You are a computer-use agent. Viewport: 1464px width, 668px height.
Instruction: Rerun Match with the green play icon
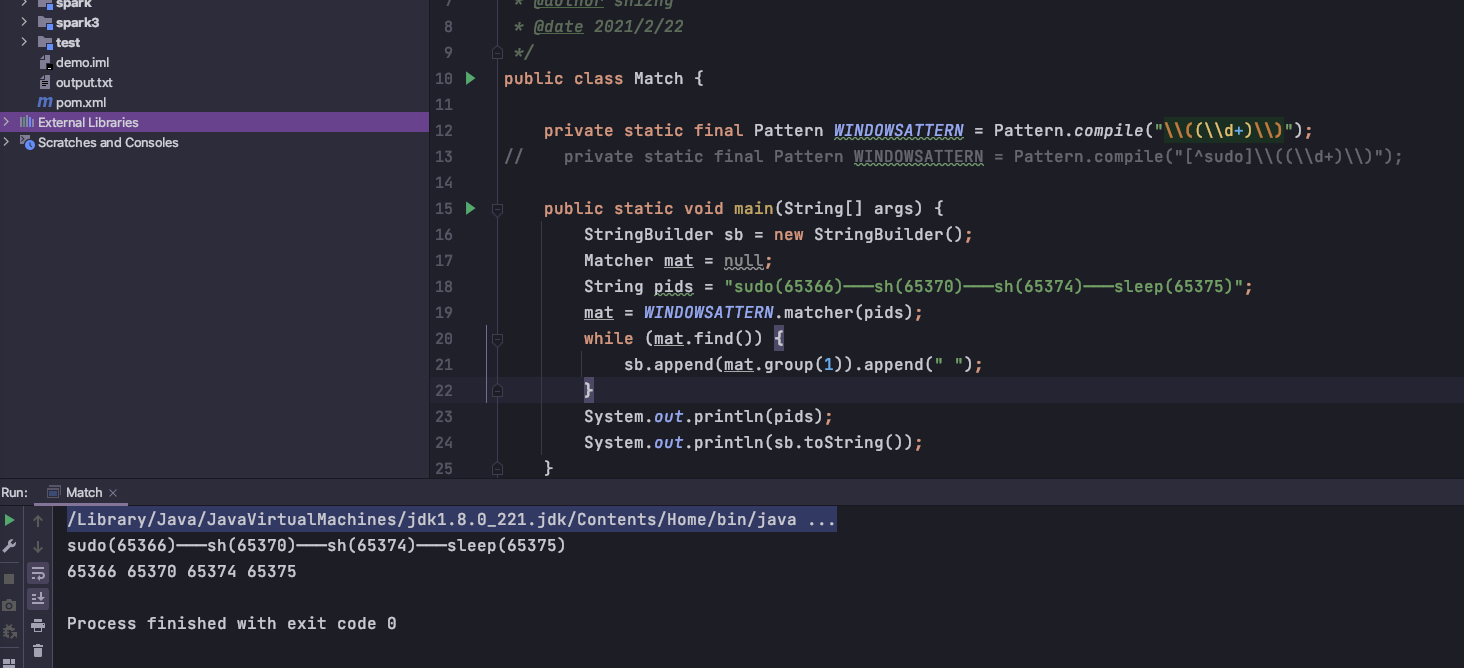9,520
